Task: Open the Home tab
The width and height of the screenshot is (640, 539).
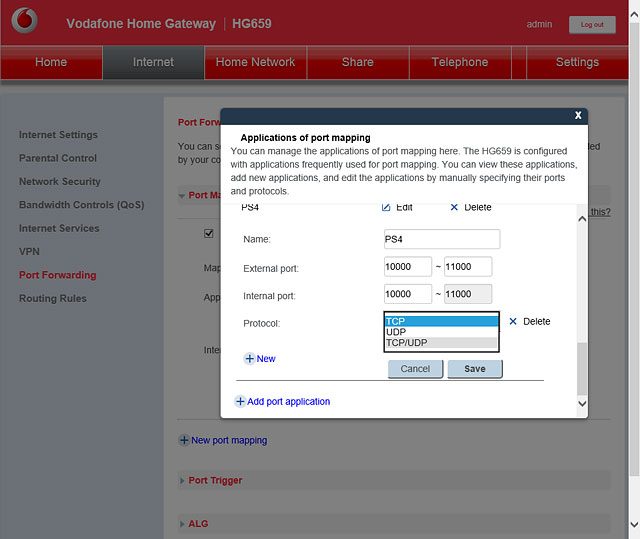Action: click(51, 62)
